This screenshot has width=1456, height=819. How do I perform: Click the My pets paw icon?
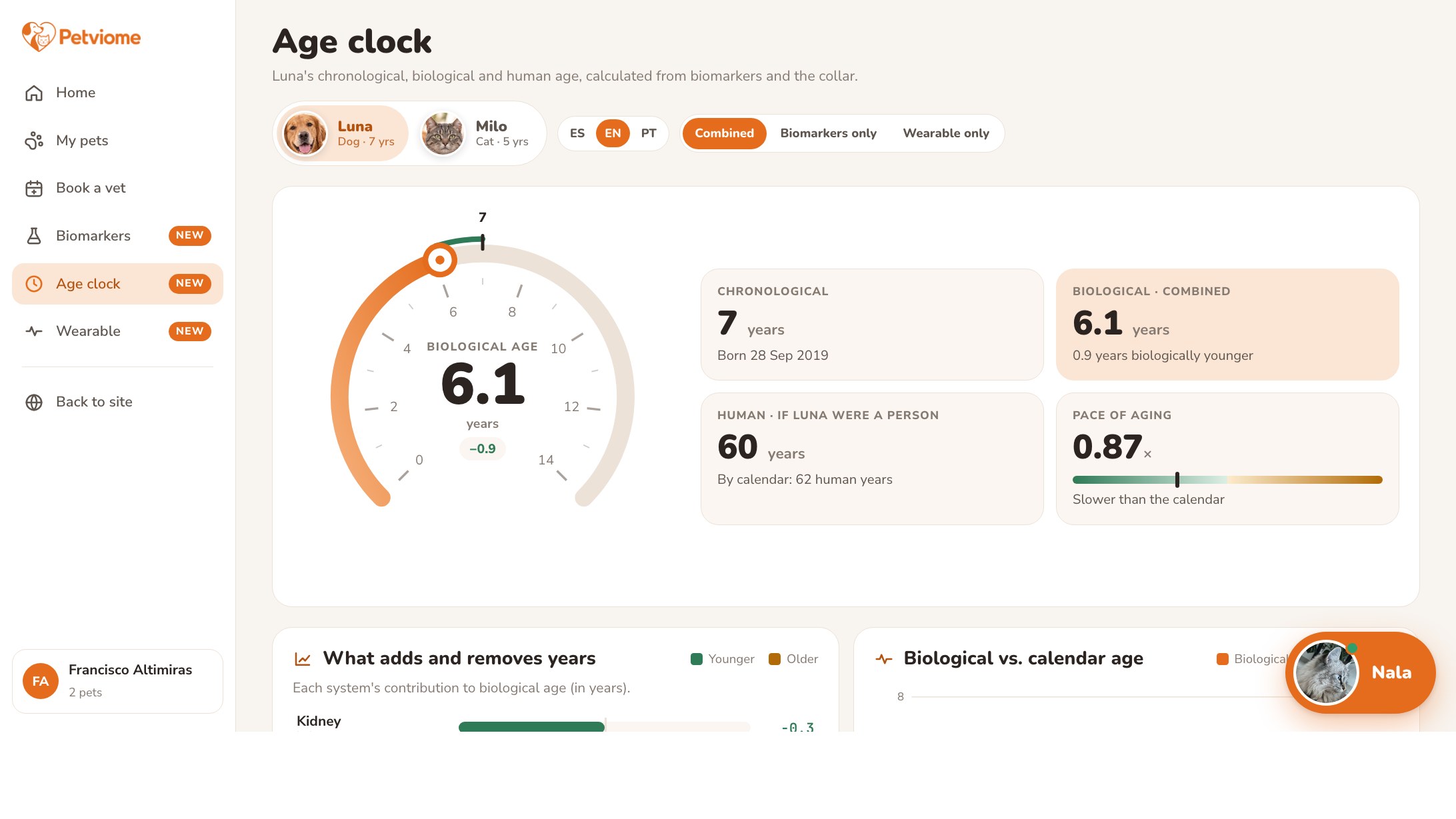[34, 141]
